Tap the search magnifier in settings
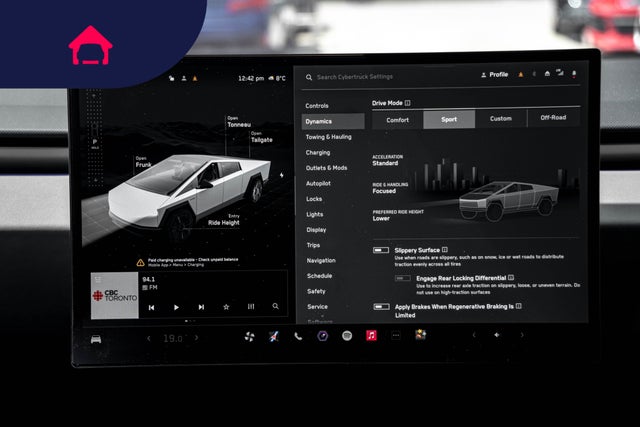Image resolution: width=640 pixels, height=427 pixels. (x=309, y=77)
